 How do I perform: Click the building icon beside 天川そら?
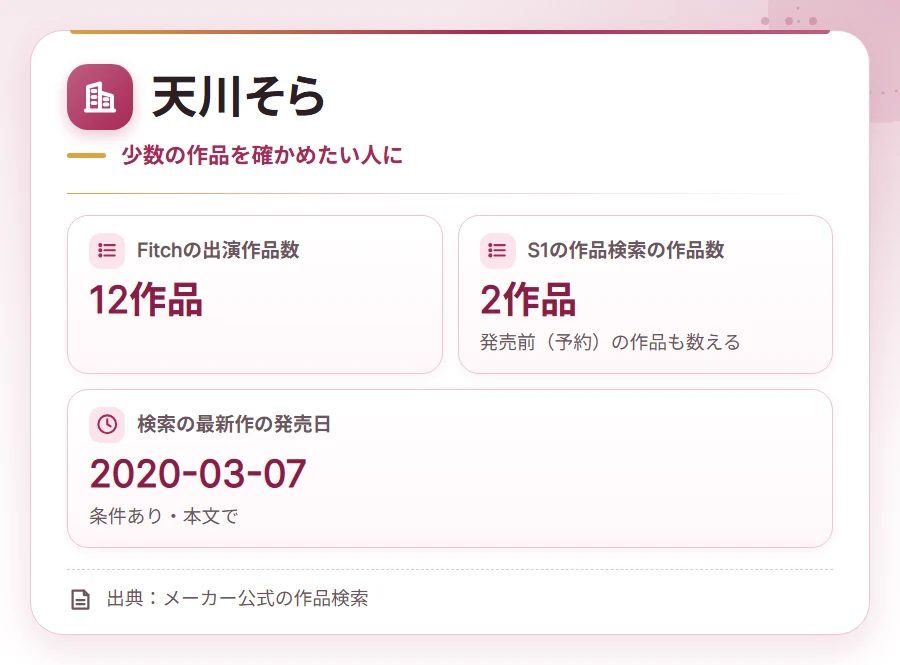pyautogui.click(x=100, y=96)
